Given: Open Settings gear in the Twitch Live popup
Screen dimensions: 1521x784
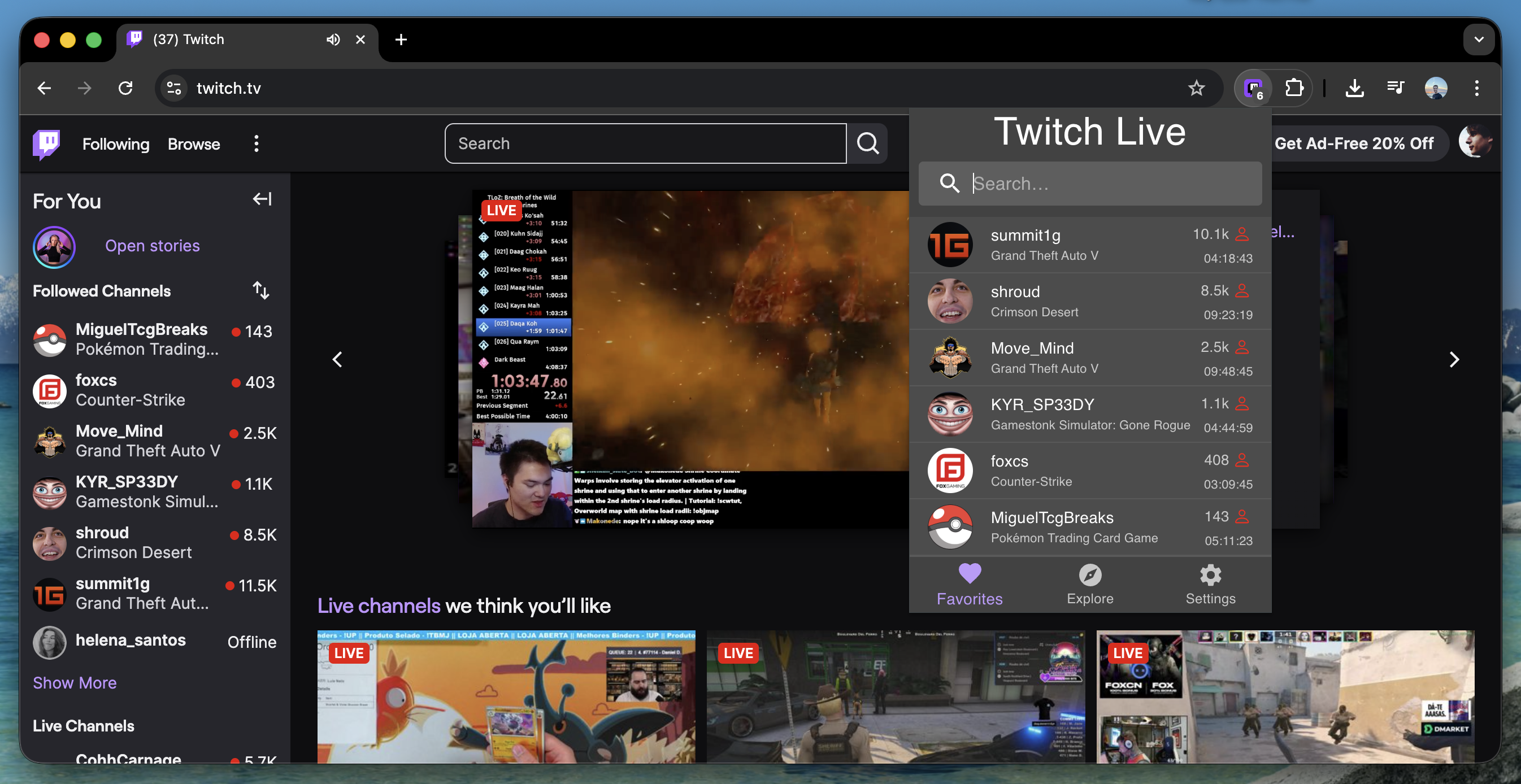Looking at the screenshot, I should pos(1210,583).
